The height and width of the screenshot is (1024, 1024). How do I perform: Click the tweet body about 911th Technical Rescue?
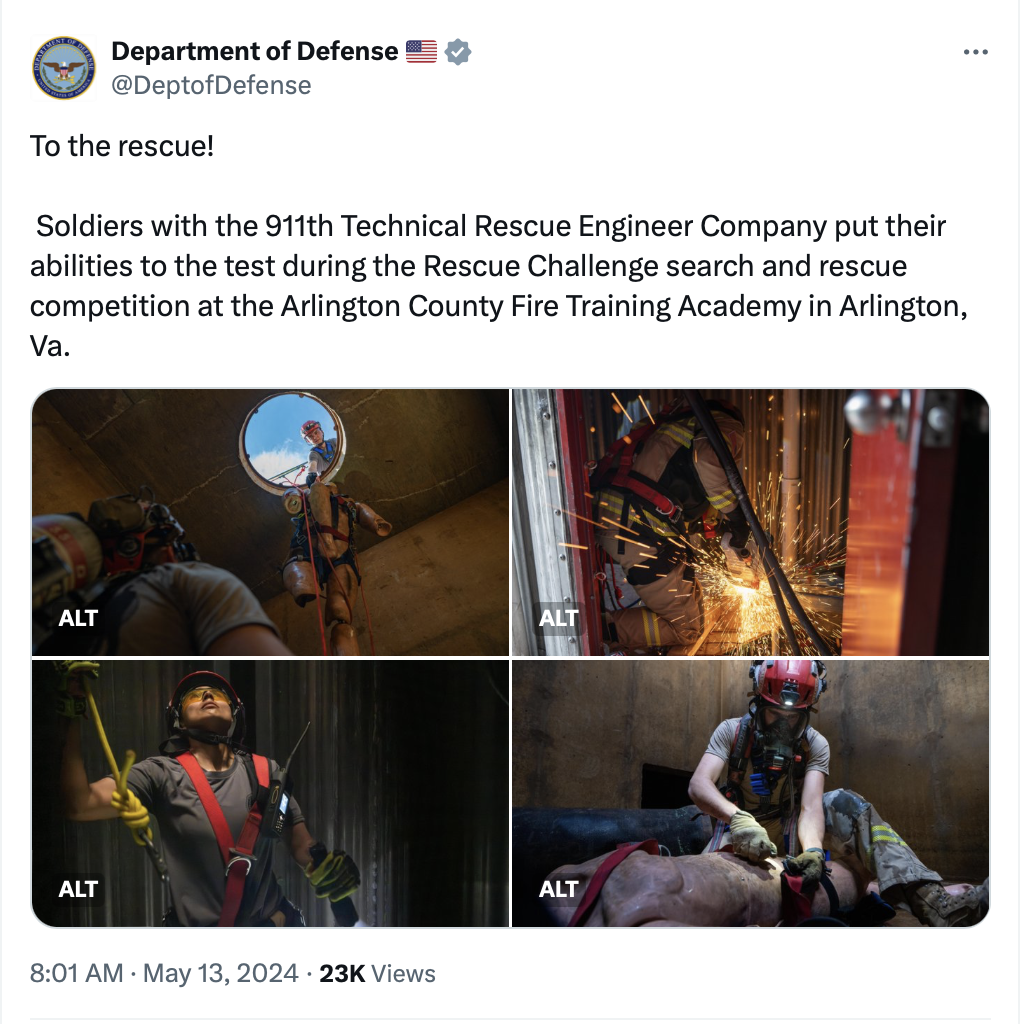(x=499, y=285)
